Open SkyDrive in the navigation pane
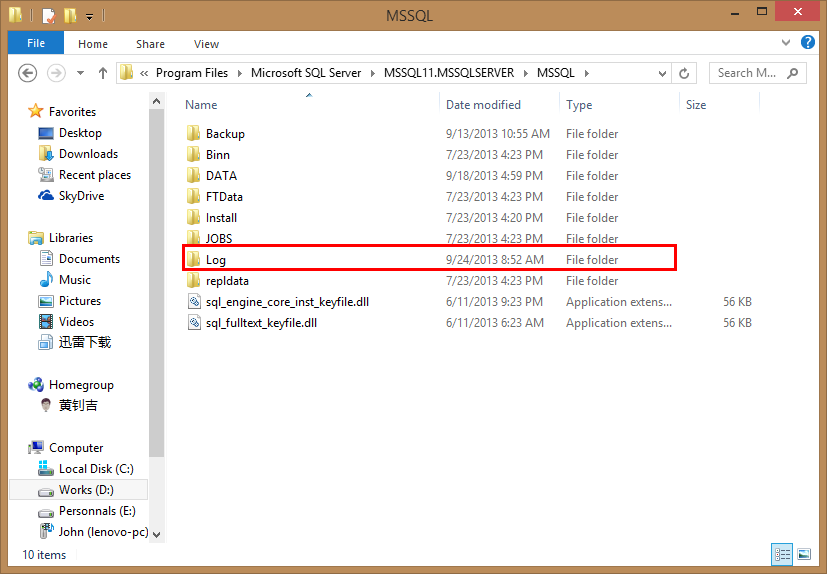 click(81, 196)
